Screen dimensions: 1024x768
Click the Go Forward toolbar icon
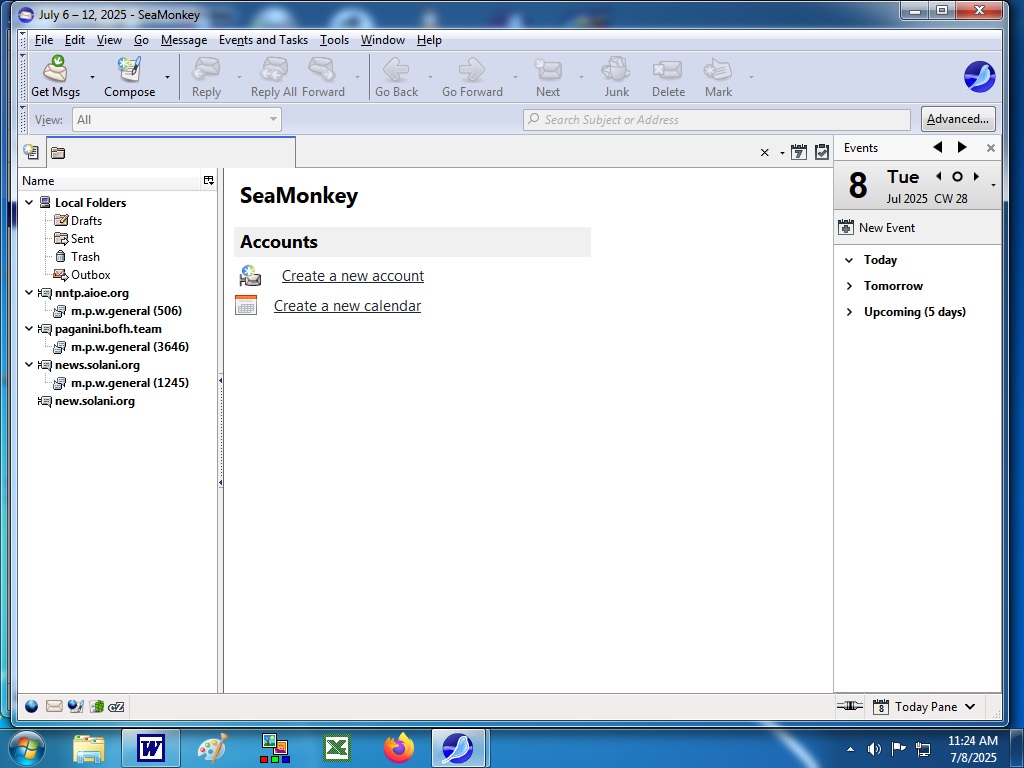coord(472,68)
